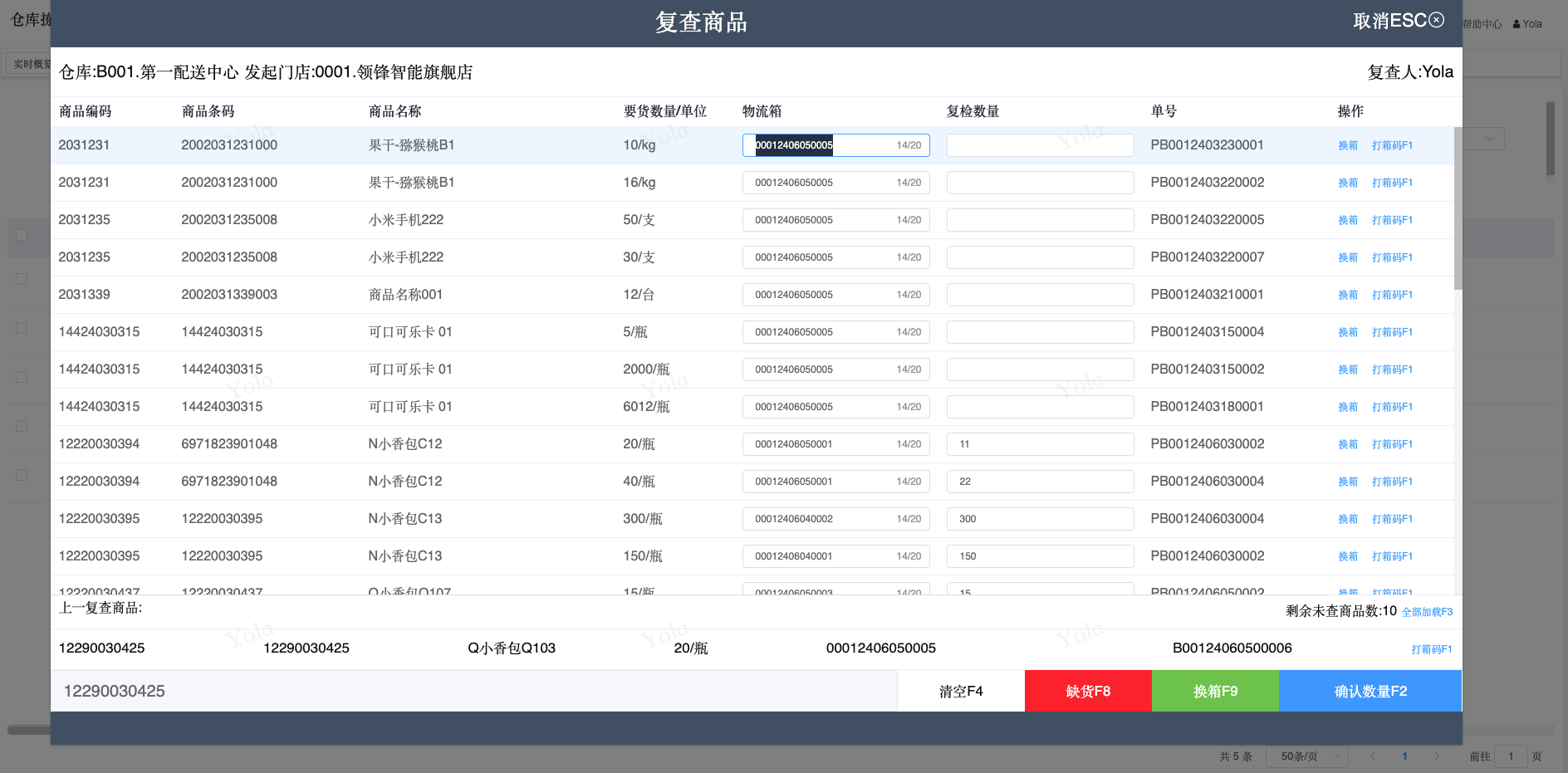Expand the dropdown right of the dialog
The width and height of the screenshot is (1568, 773).
pyautogui.click(x=1490, y=139)
